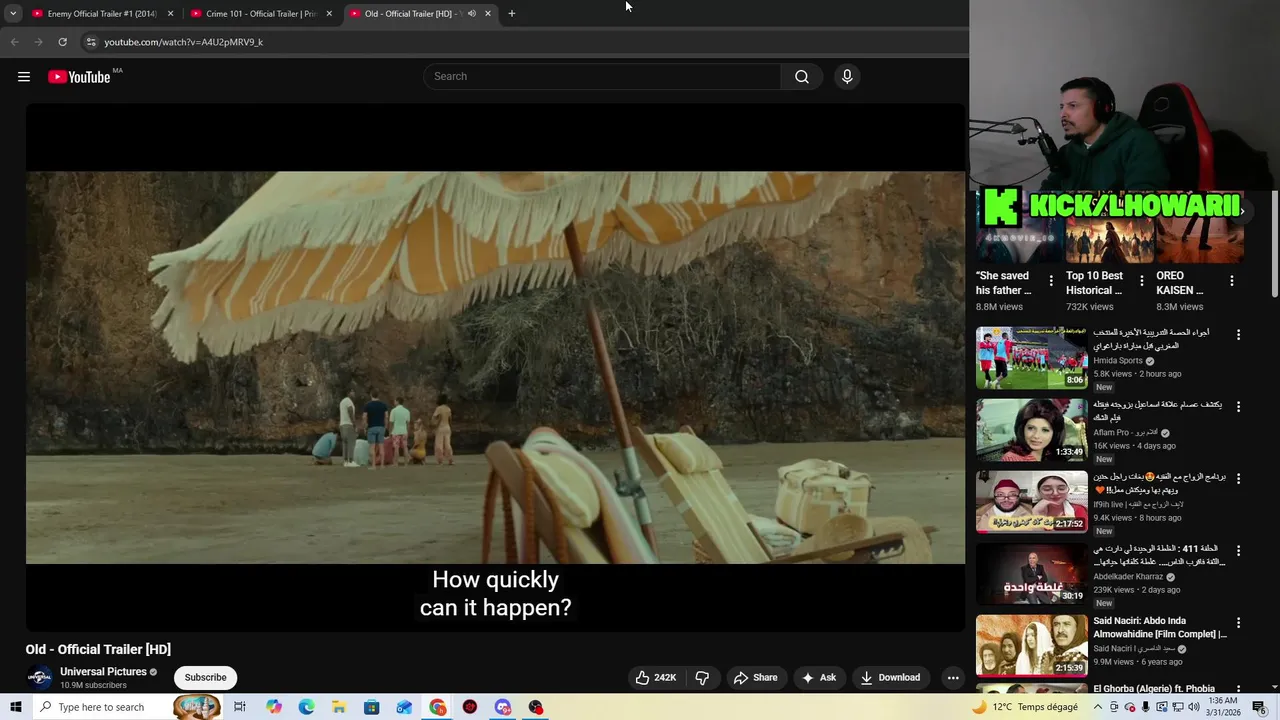The image size is (1280, 720).
Task: Open options for Hmida Sports video
Action: coord(1238,335)
